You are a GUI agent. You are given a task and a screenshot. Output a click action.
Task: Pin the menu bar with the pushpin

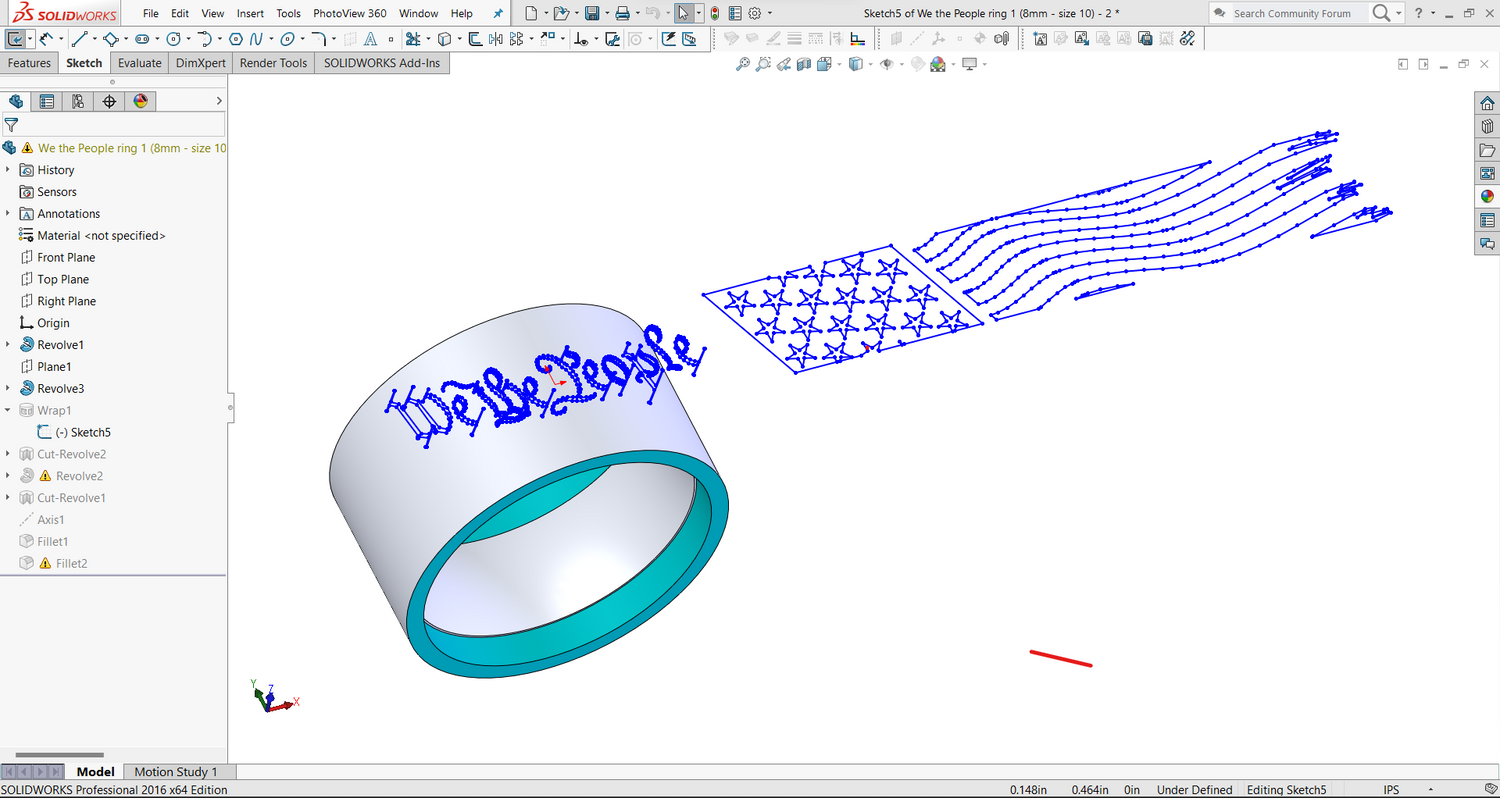click(x=498, y=14)
